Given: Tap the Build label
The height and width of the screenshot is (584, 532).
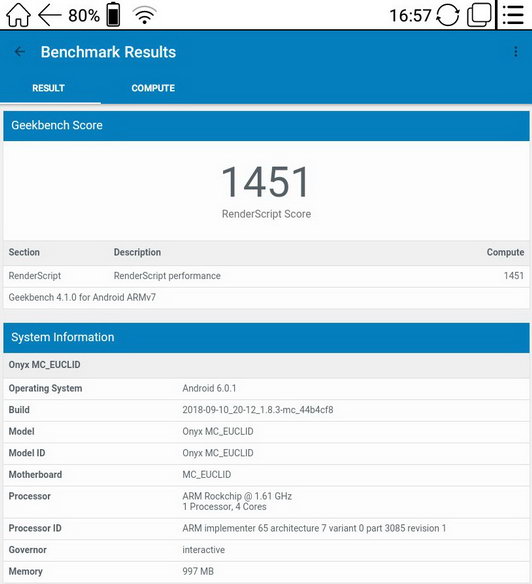Looking at the screenshot, I should pyautogui.click(x=19, y=410).
